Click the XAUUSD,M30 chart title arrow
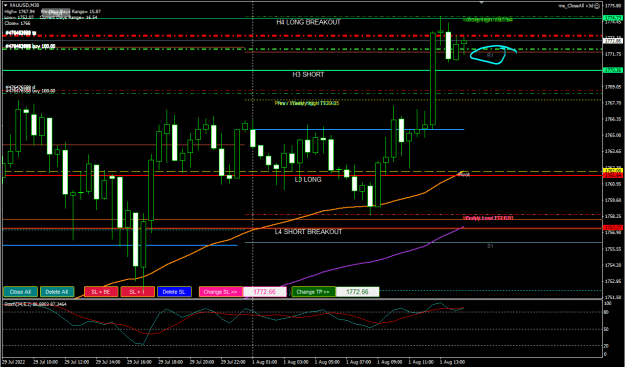 pos(6,5)
